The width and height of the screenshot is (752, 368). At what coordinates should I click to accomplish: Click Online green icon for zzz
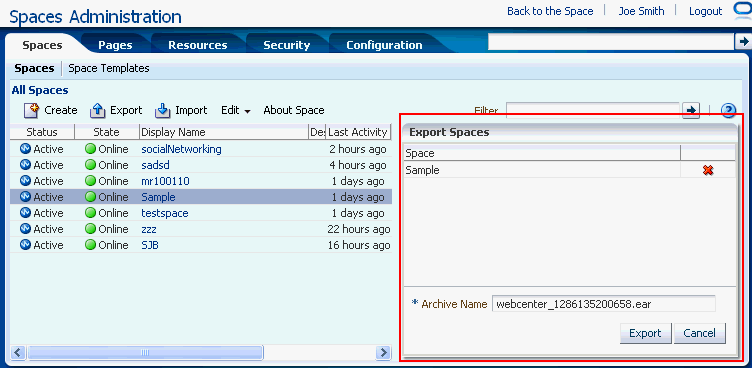(x=90, y=229)
